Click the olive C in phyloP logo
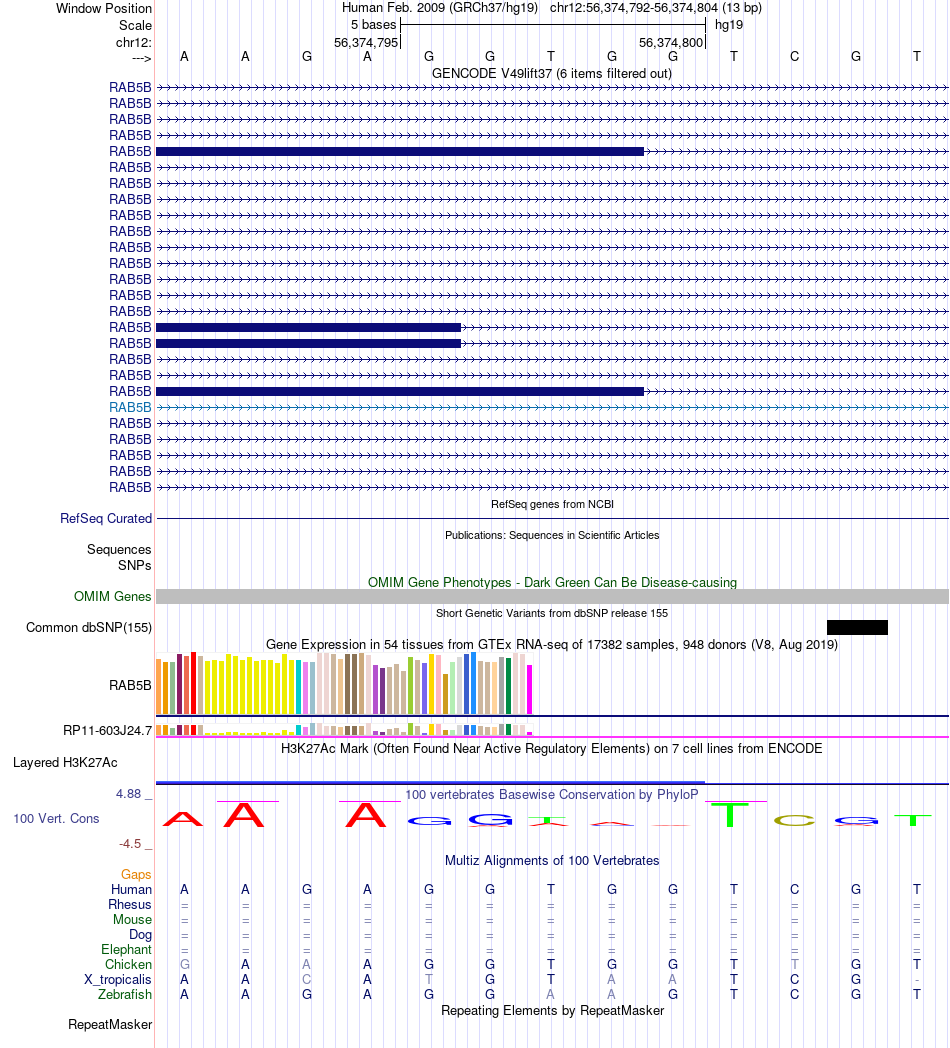The width and height of the screenshot is (950, 1048). click(794, 820)
